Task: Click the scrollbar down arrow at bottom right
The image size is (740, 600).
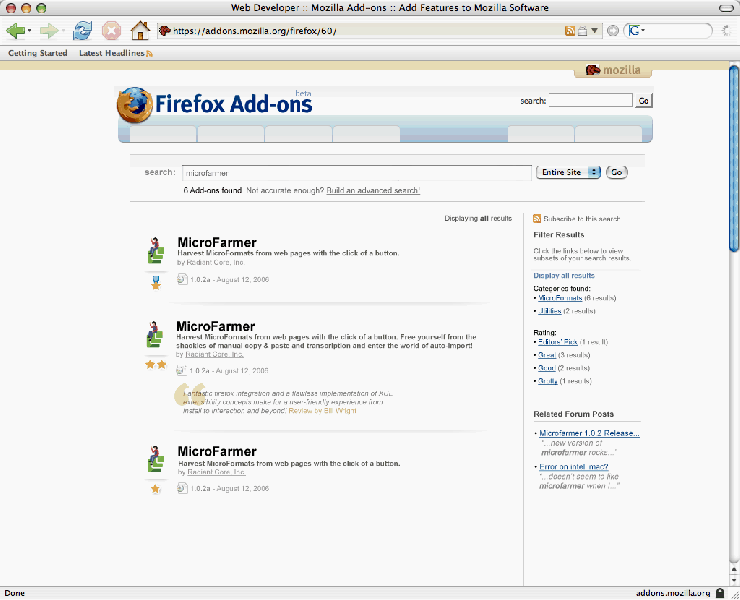Action: (x=734, y=580)
